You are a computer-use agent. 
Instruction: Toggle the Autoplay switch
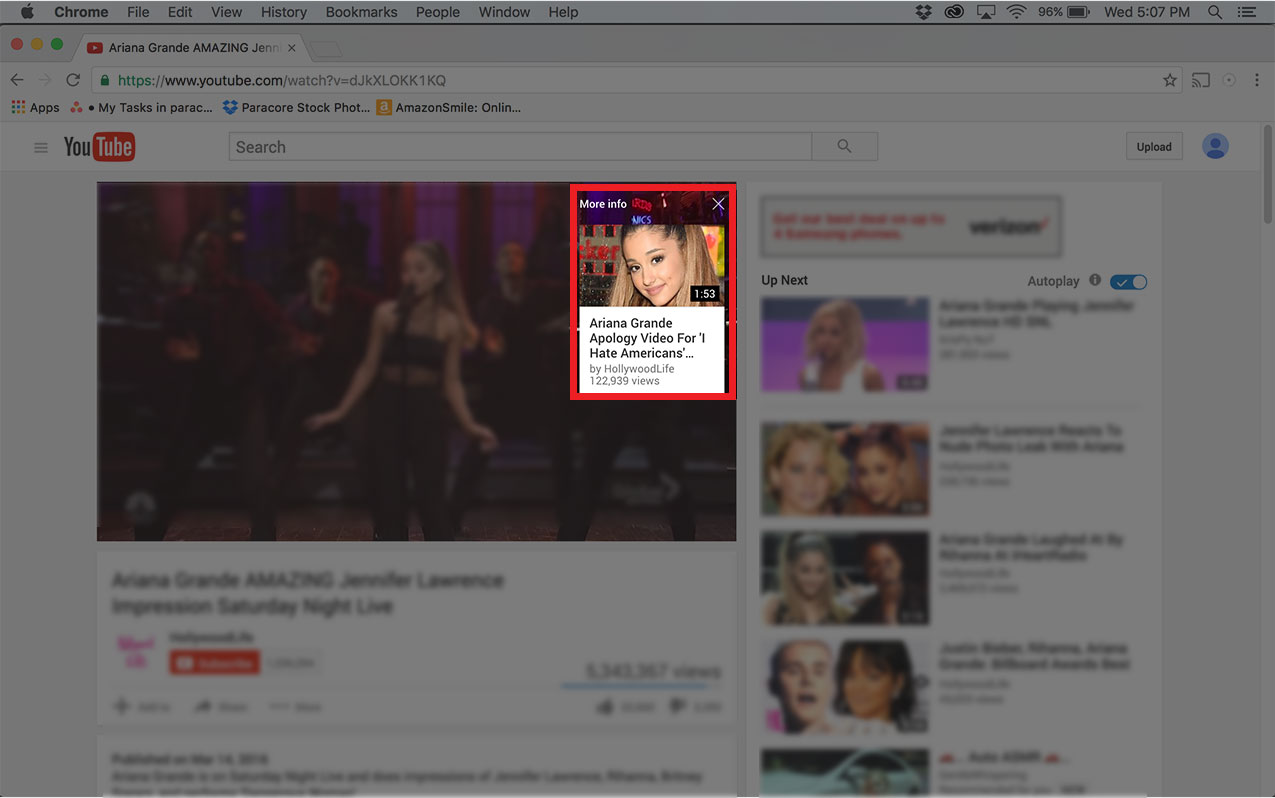click(x=1129, y=282)
